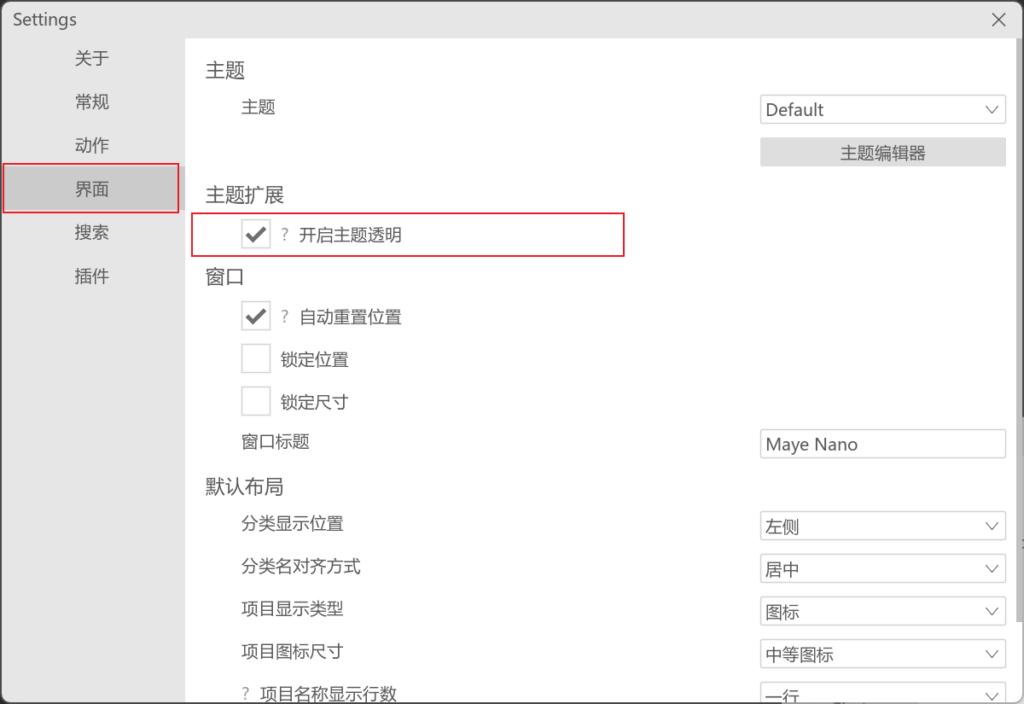Click the help icon beside 开启主题透明

tap(284, 235)
